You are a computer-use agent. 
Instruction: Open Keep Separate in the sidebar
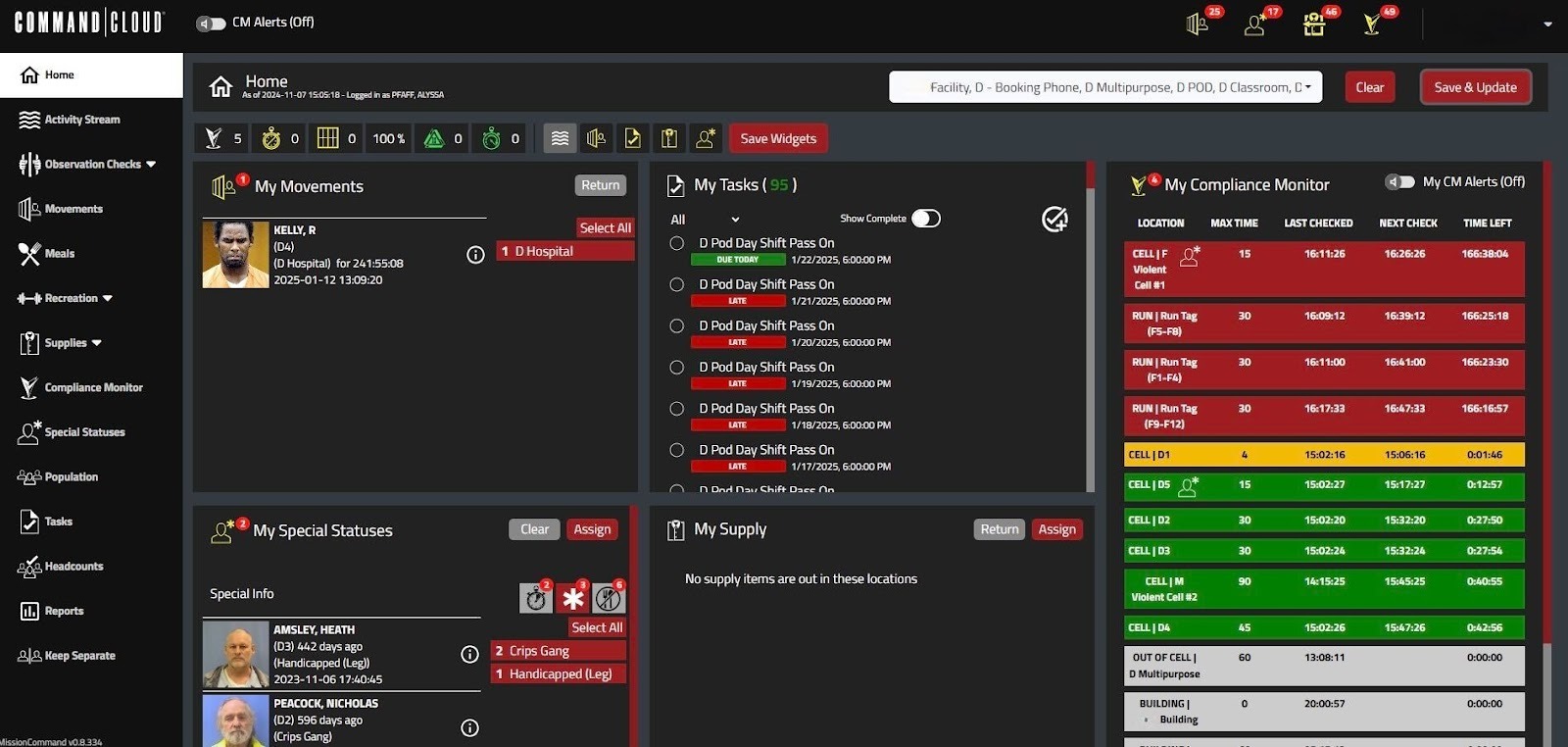point(79,656)
